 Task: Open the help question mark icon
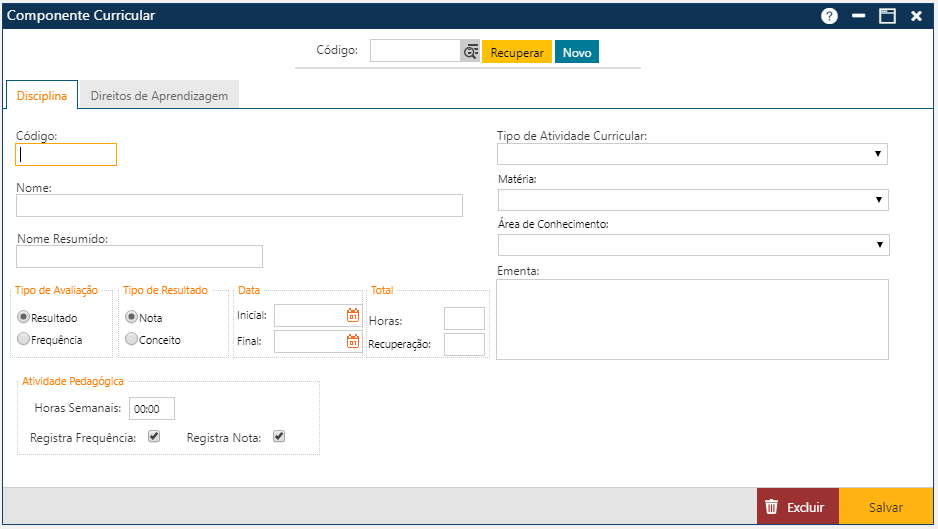829,16
